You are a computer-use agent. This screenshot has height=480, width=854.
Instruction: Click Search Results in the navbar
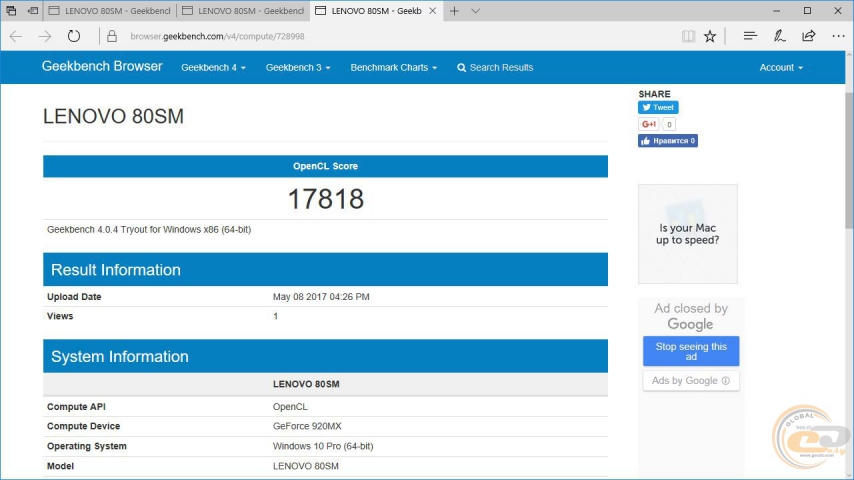[495, 68]
